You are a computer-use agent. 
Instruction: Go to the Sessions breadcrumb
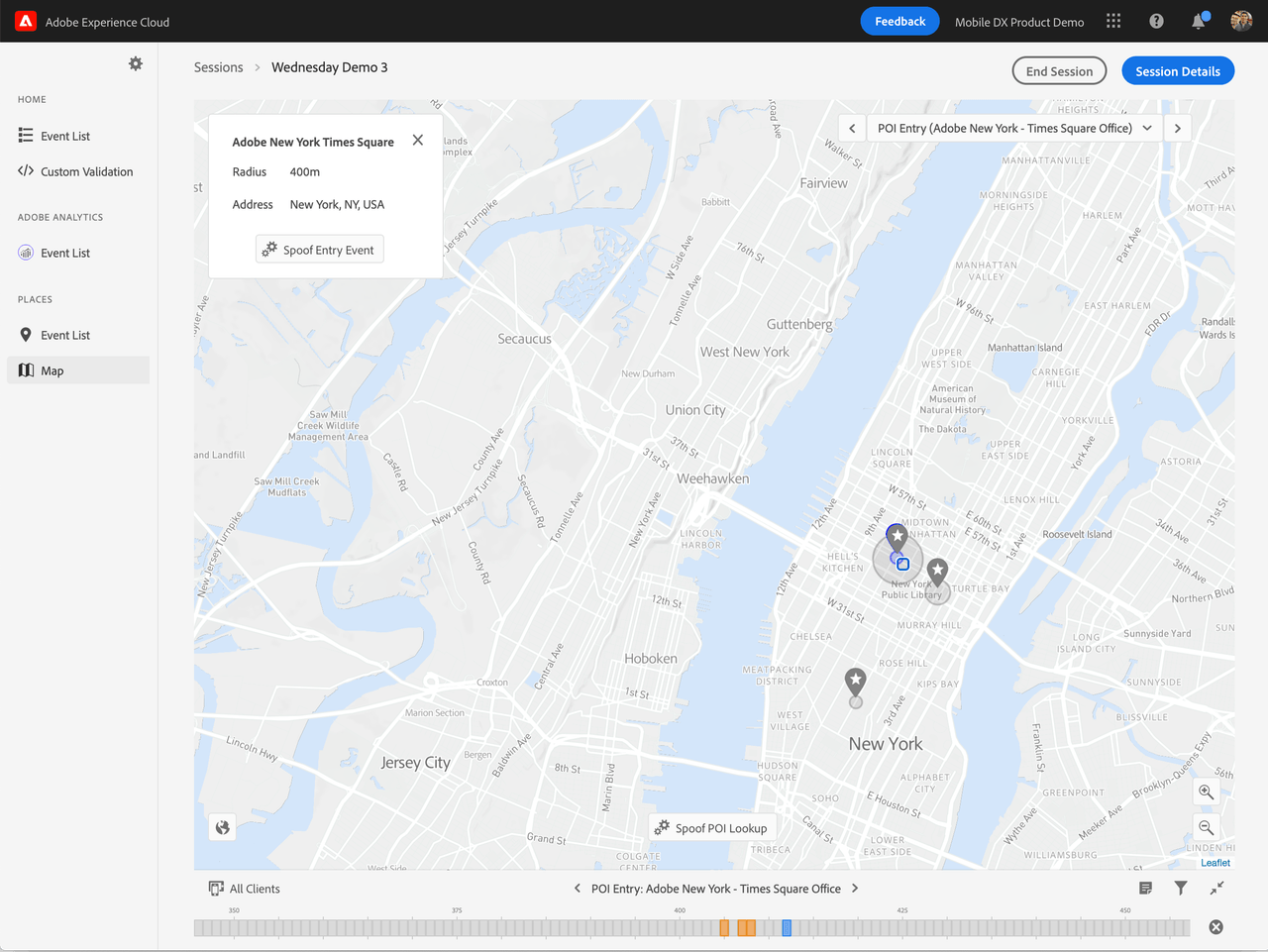tap(218, 67)
